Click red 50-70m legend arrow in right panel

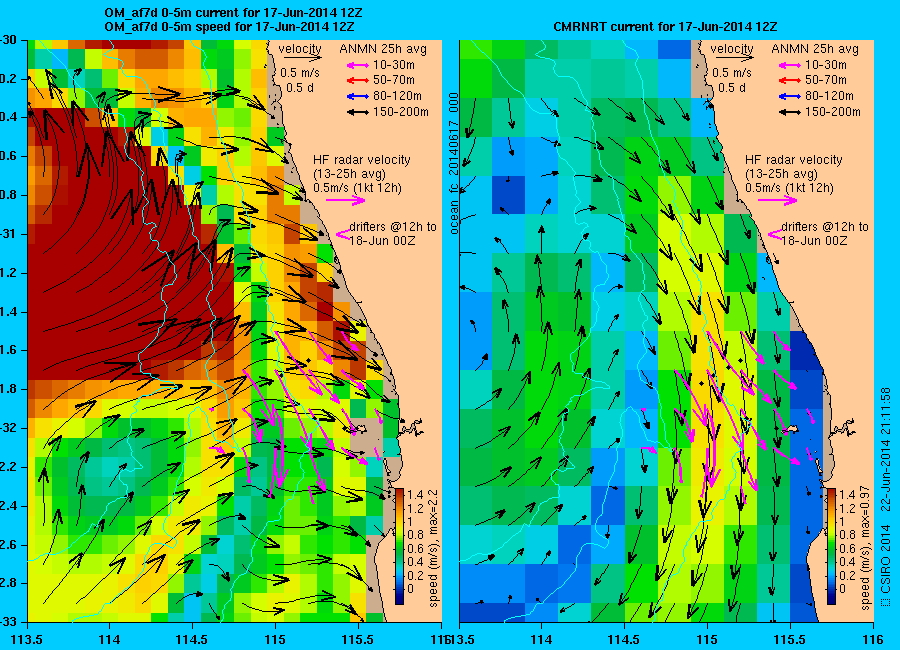pyautogui.click(x=790, y=81)
